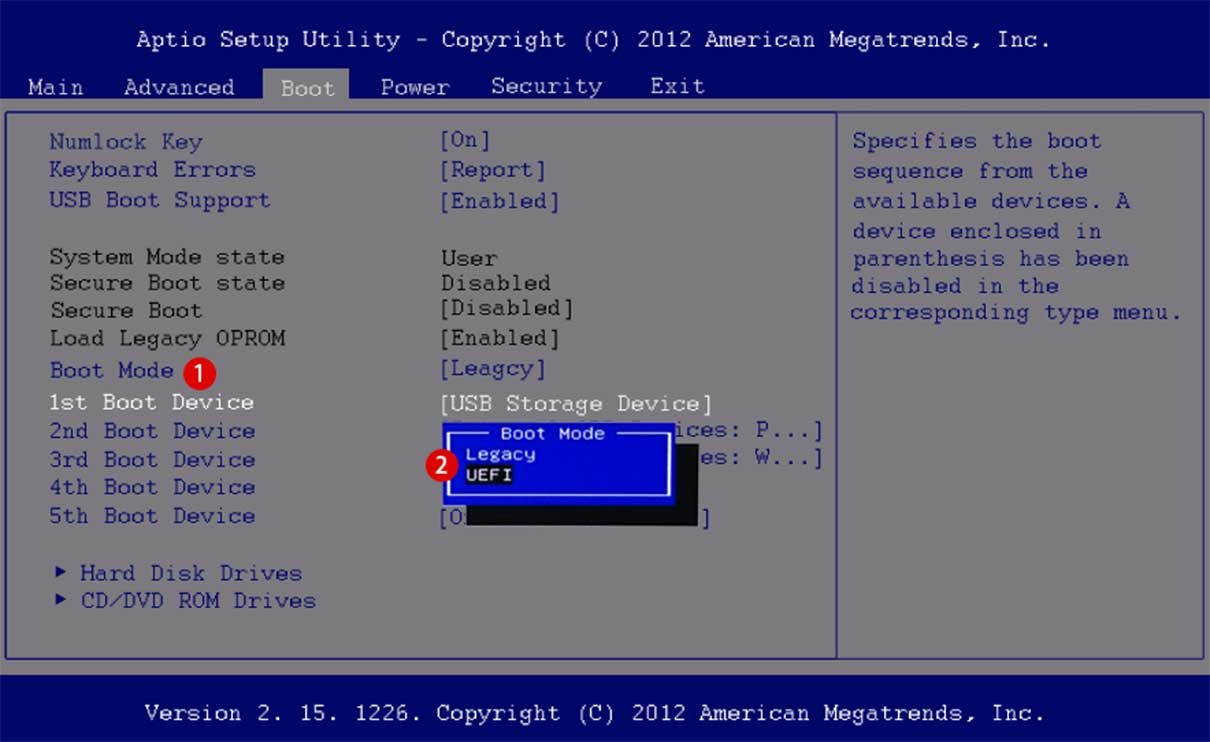Click the Version 2.15.1226 footer text
The height and width of the screenshot is (742, 1210).
pyautogui.click(x=594, y=713)
